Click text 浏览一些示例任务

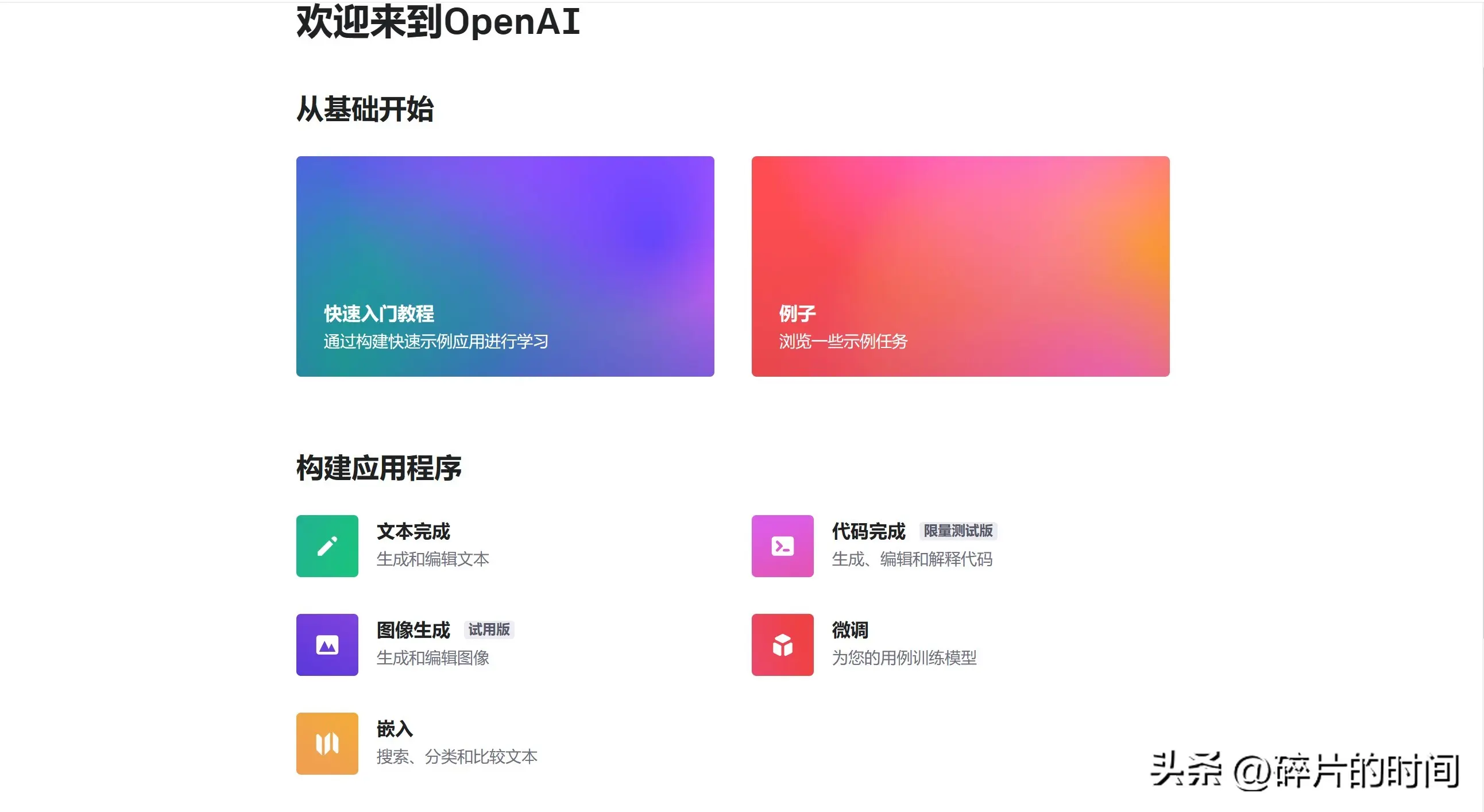pyautogui.click(x=844, y=341)
